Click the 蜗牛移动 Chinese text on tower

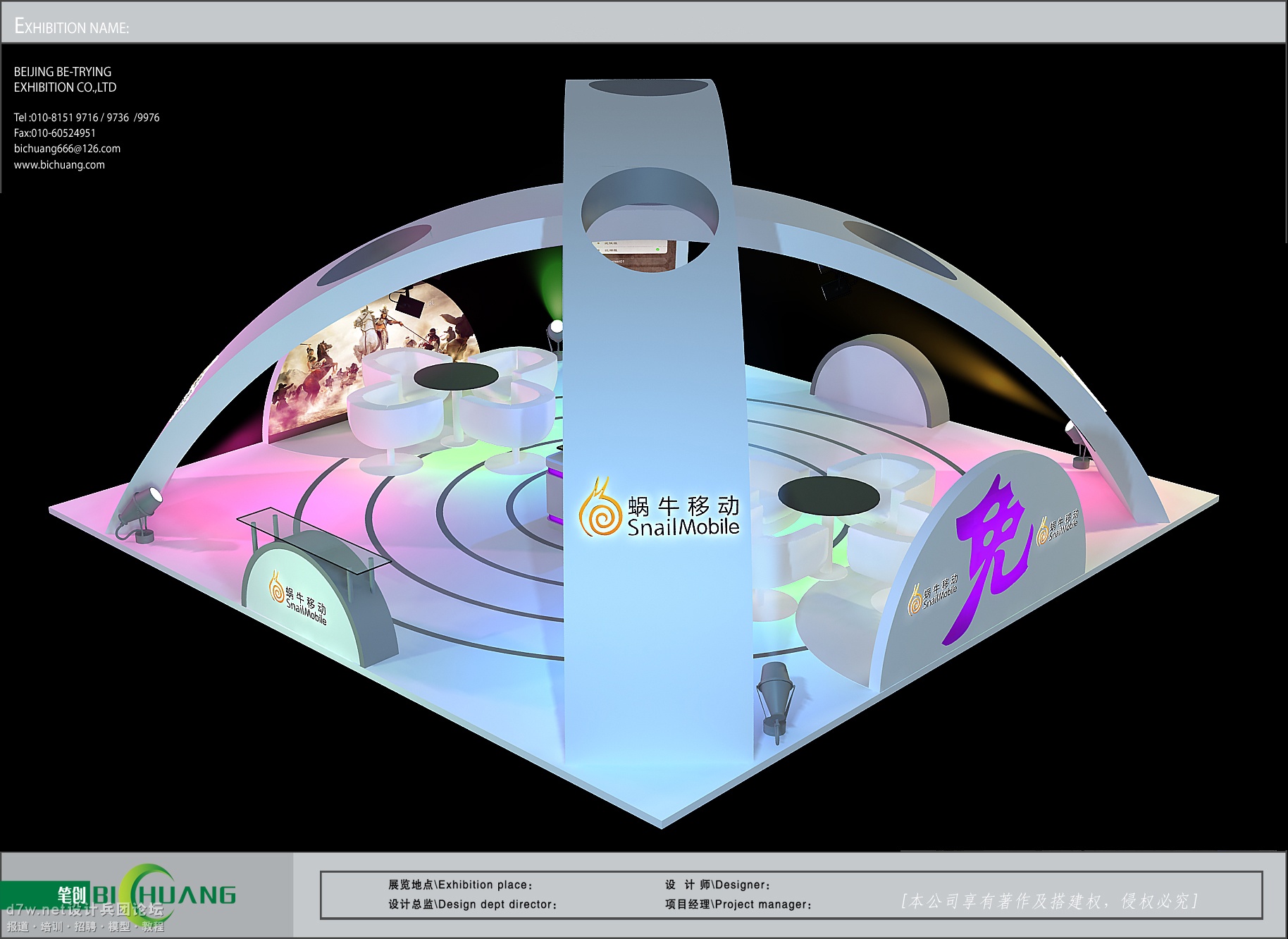pos(683,505)
